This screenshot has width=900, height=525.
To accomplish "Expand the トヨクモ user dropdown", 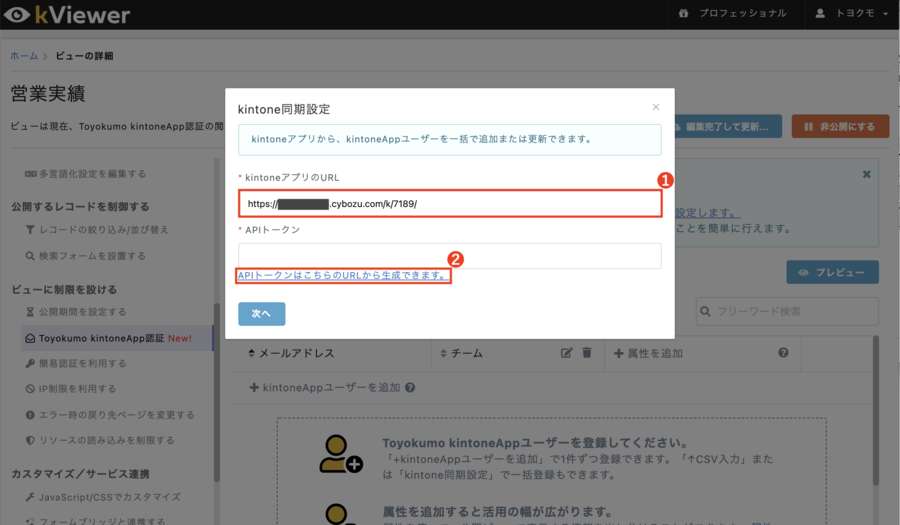I will click(x=852, y=13).
